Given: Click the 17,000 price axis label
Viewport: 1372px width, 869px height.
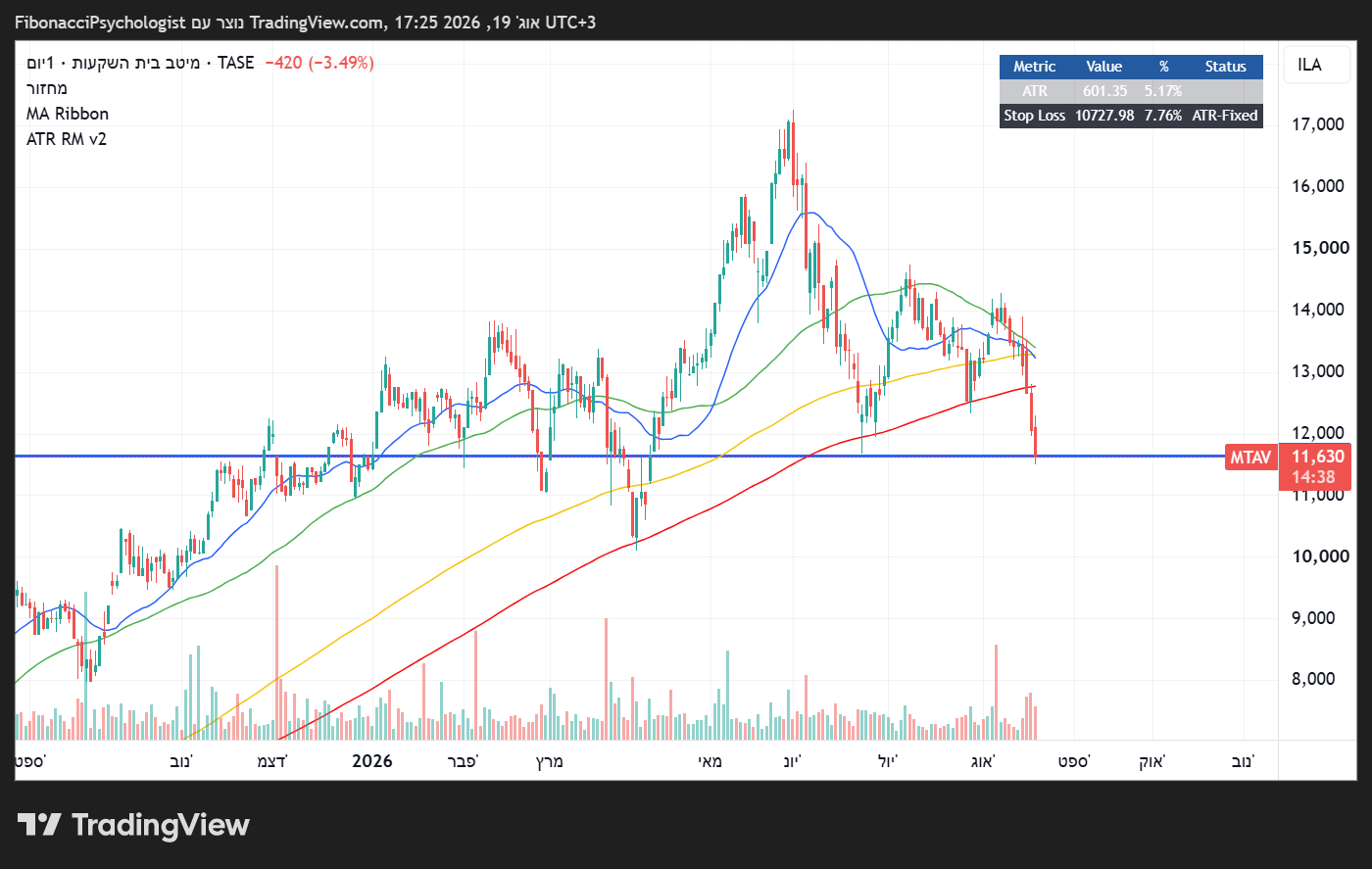Looking at the screenshot, I should 1318,124.
